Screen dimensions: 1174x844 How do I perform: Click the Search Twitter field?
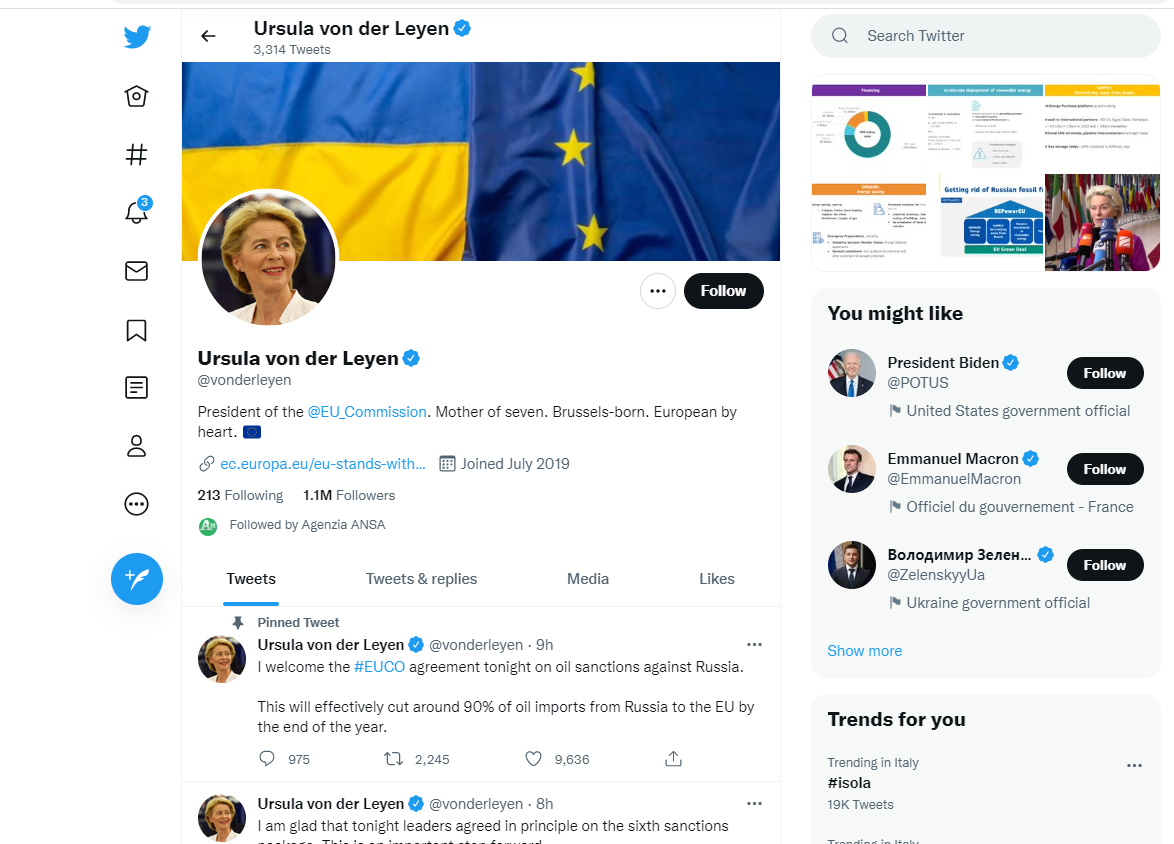tap(986, 36)
